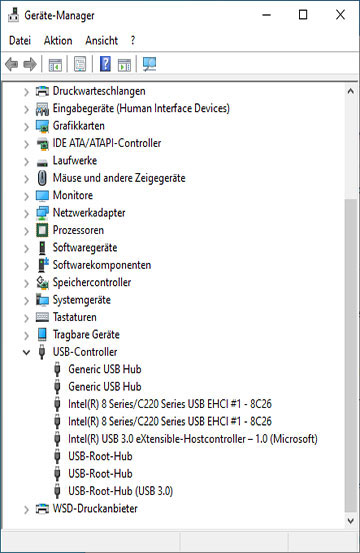This screenshot has width=360, height=553.
Task: Expand the WSD-Druckanbieter node
Action: click(x=26, y=509)
